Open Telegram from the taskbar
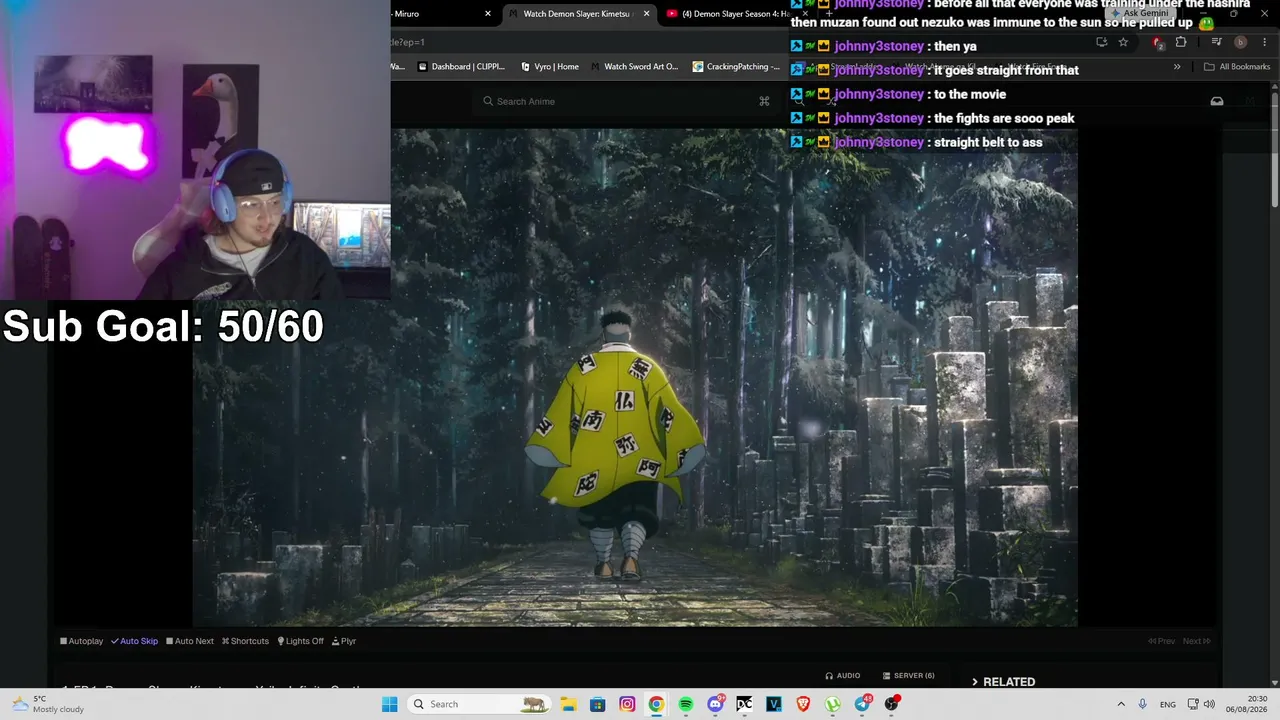The height and width of the screenshot is (720, 1280). point(863,704)
